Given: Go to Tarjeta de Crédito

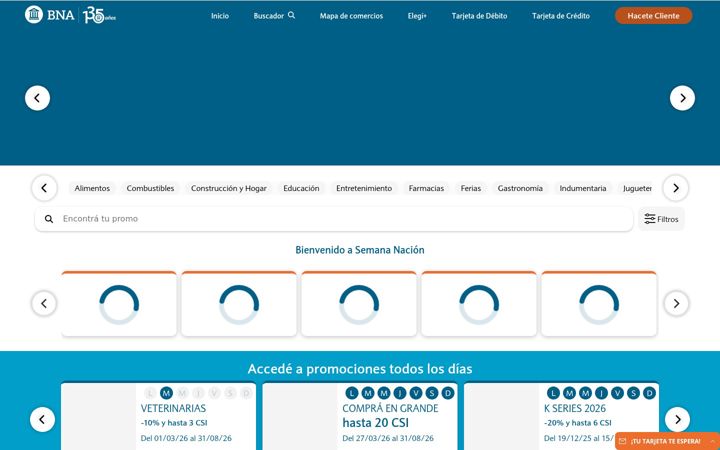Looking at the screenshot, I should pos(561,16).
